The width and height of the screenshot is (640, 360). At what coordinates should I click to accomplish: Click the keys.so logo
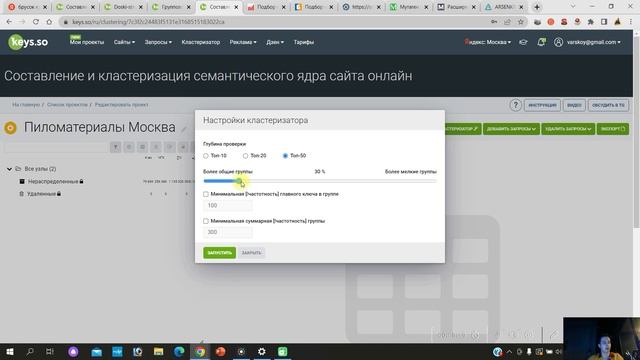click(x=28, y=42)
